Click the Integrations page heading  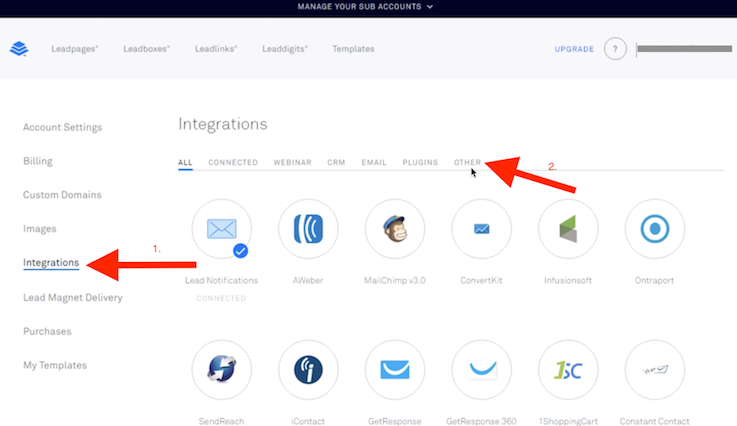pos(223,124)
